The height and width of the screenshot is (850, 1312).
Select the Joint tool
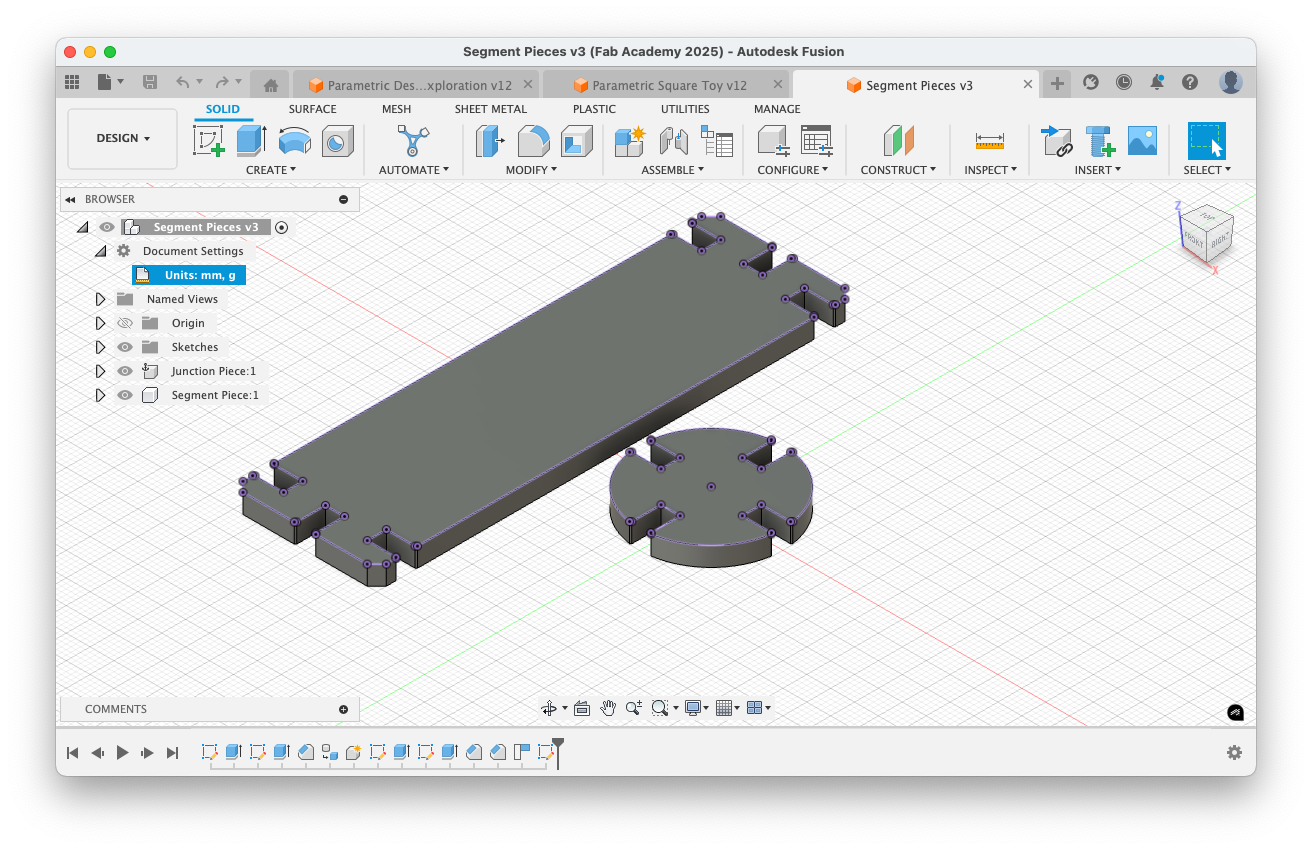click(x=674, y=141)
